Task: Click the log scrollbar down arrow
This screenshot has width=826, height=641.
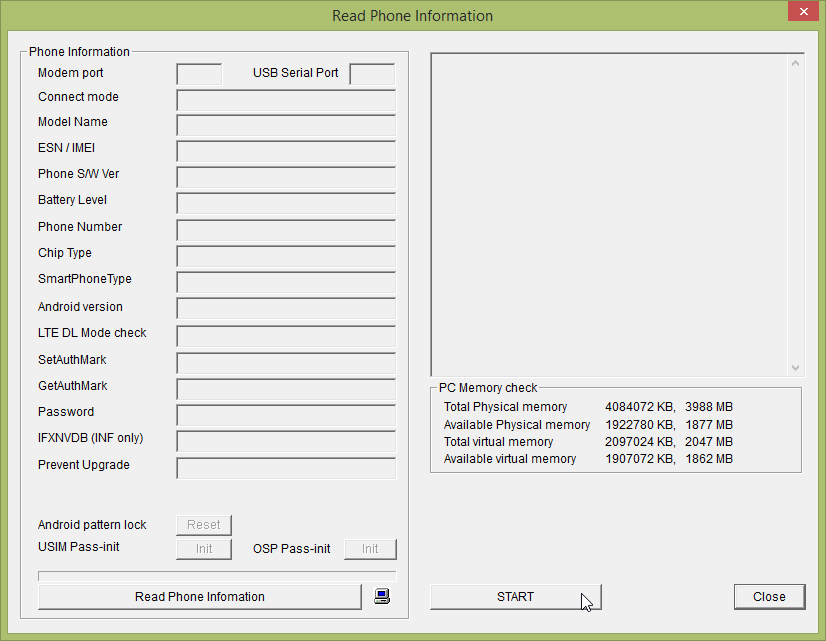Action: [x=795, y=368]
